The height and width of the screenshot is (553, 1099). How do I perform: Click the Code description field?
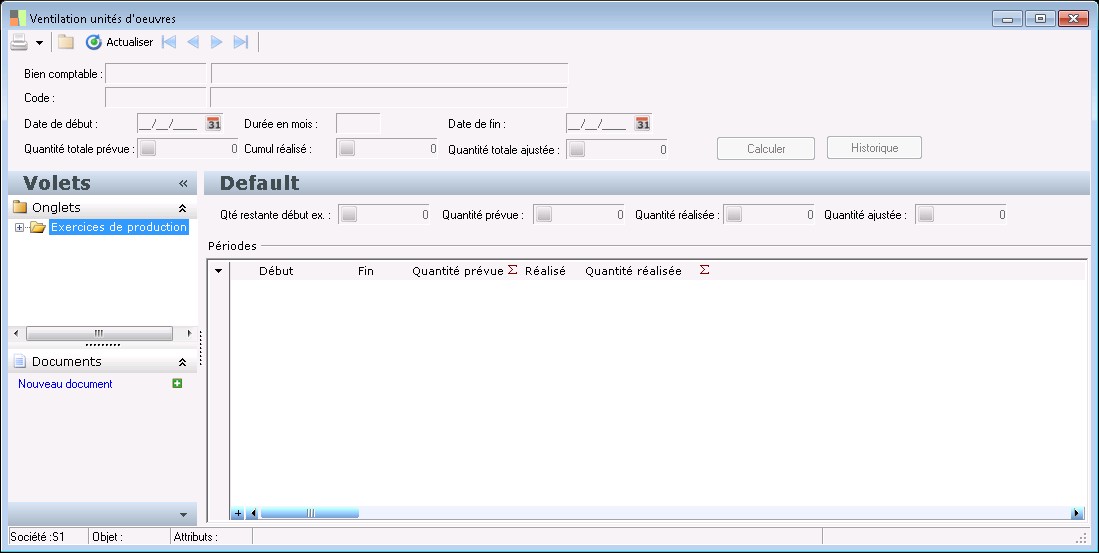389,97
